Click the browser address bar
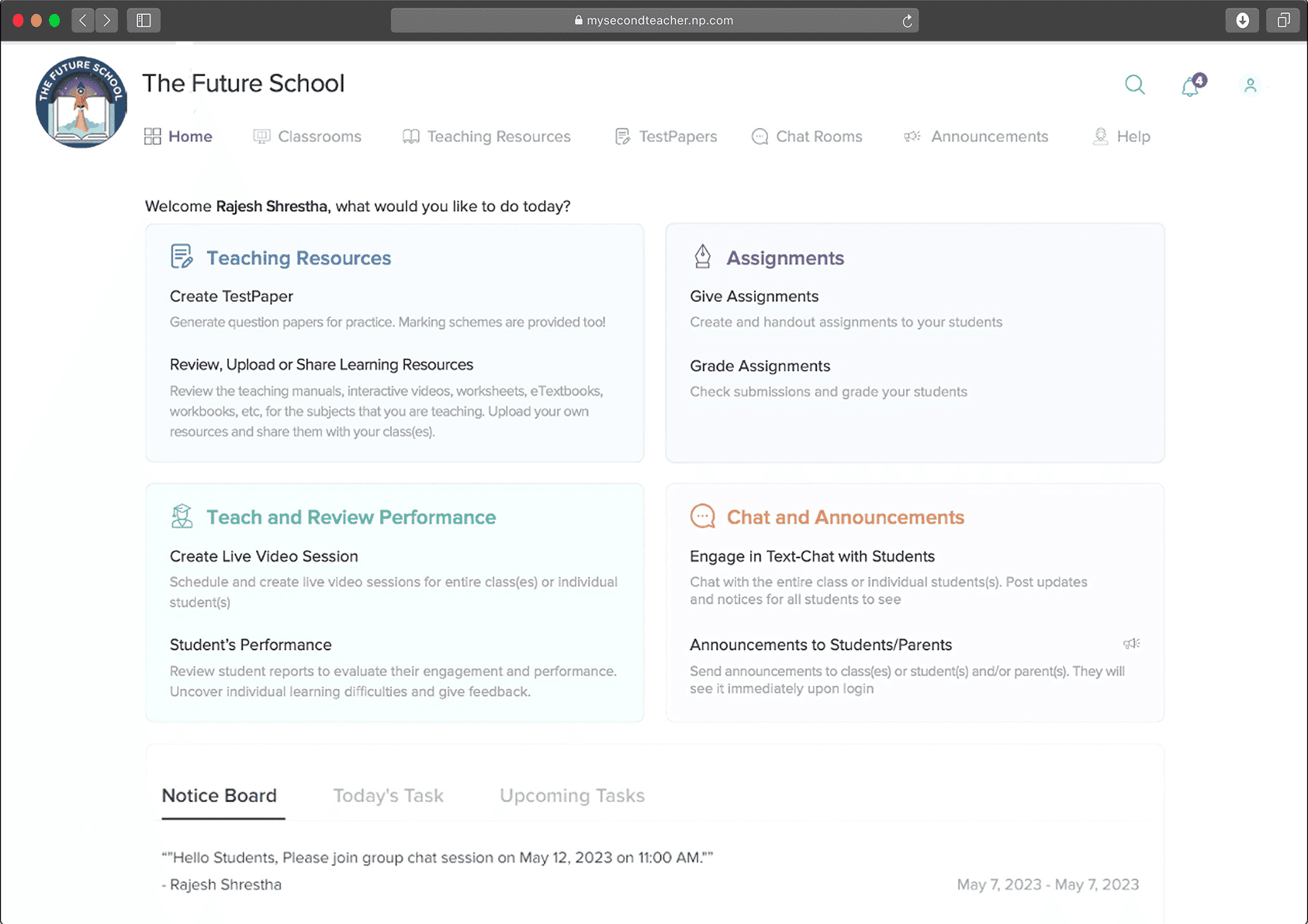The width and height of the screenshot is (1308, 924). click(x=655, y=21)
